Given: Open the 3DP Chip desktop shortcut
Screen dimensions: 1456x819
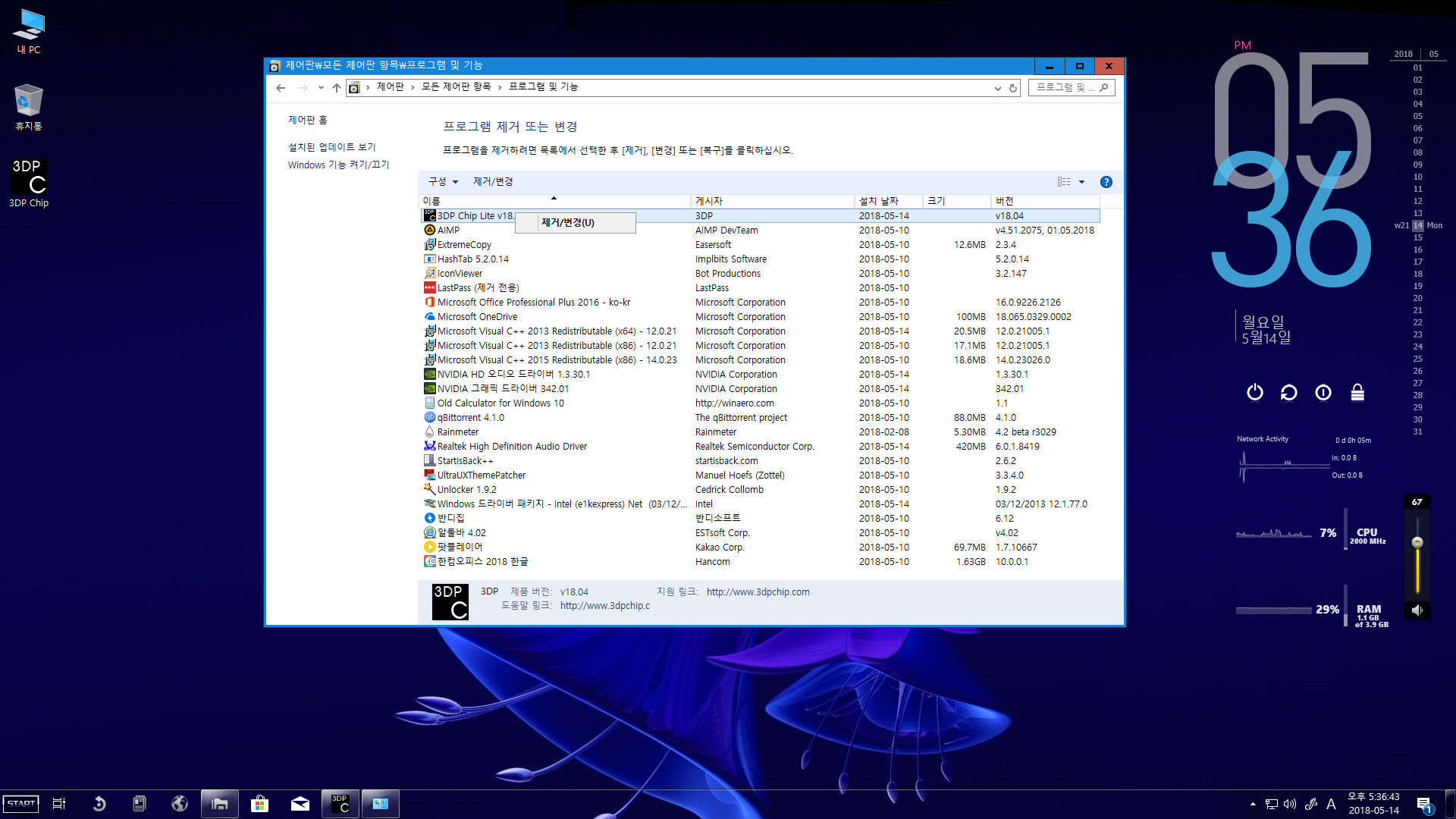Looking at the screenshot, I should [x=29, y=183].
